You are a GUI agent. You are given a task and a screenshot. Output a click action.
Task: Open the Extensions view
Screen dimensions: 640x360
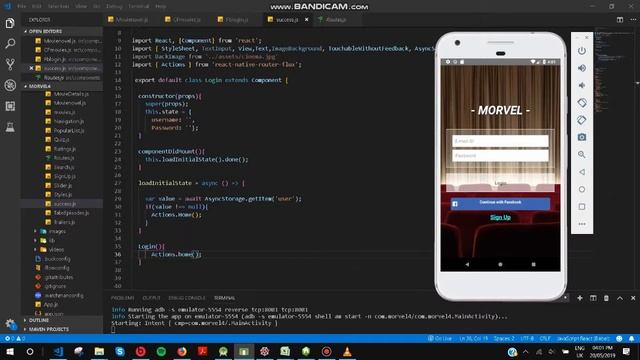[x=10, y=106]
